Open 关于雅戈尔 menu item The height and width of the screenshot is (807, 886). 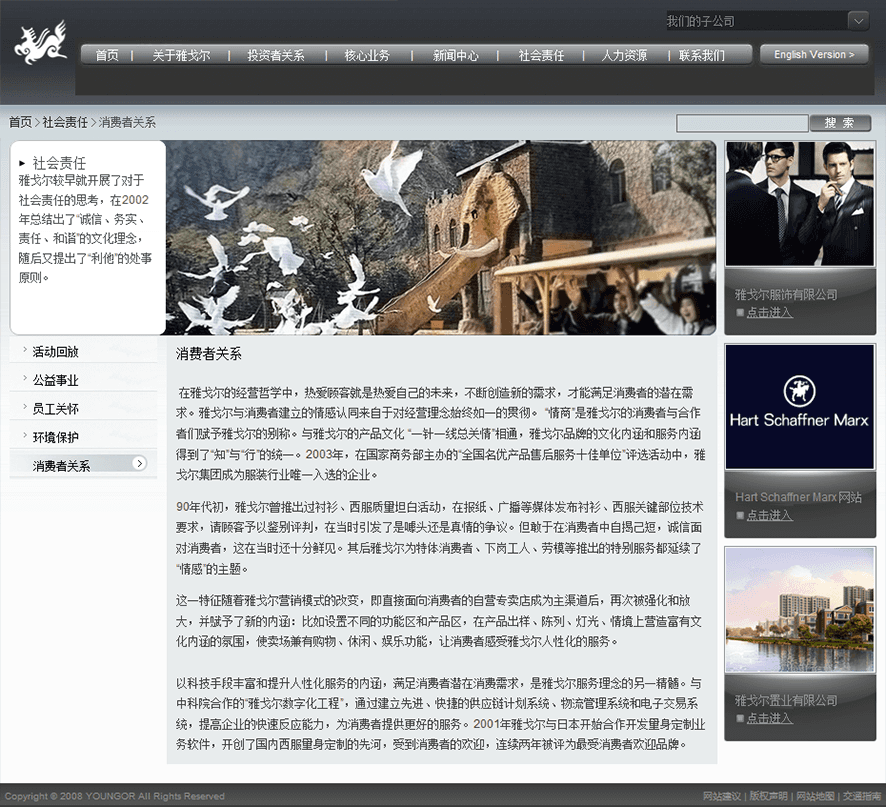coord(181,56)
